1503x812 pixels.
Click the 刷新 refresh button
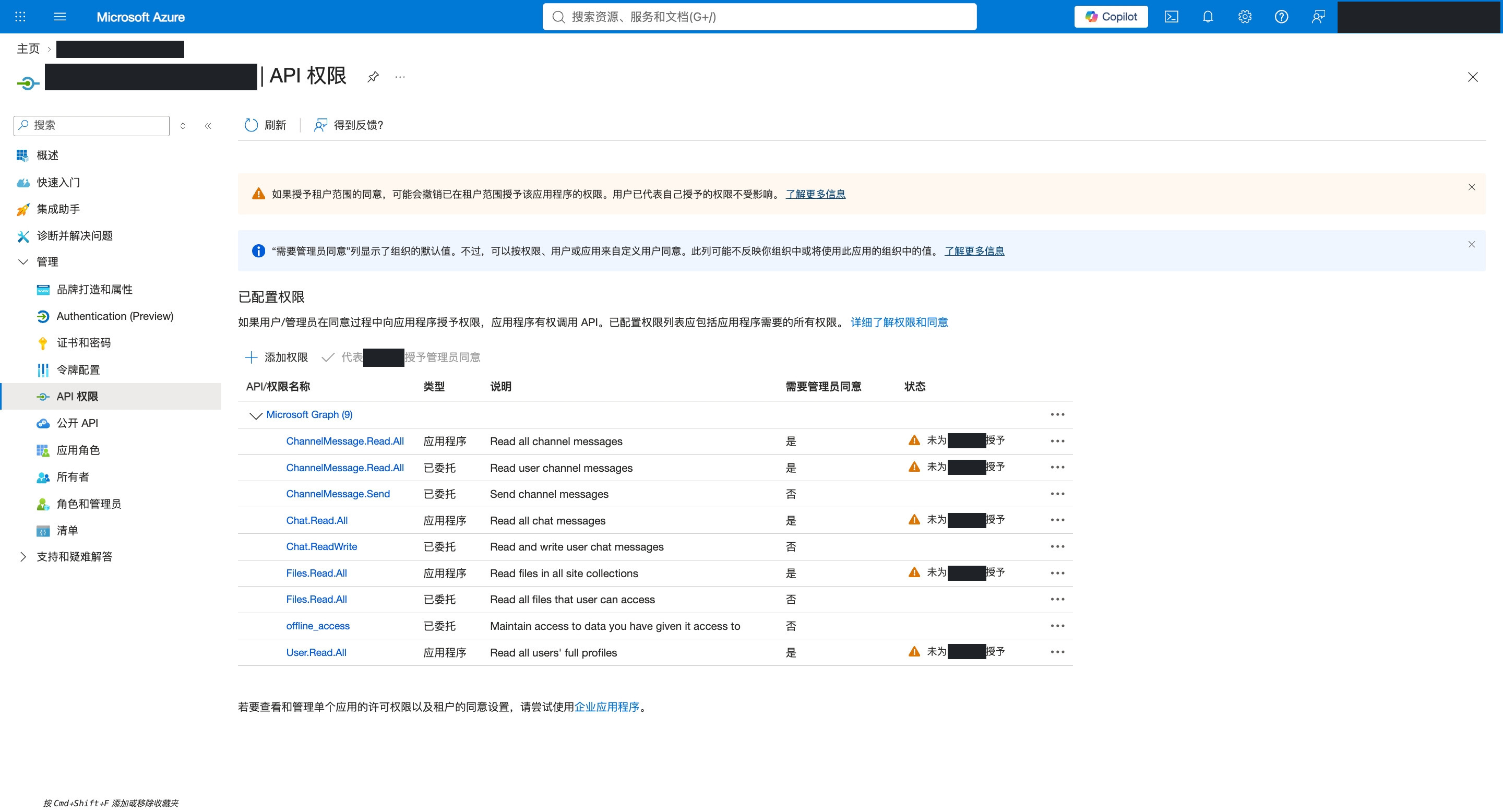coord(265,125)
